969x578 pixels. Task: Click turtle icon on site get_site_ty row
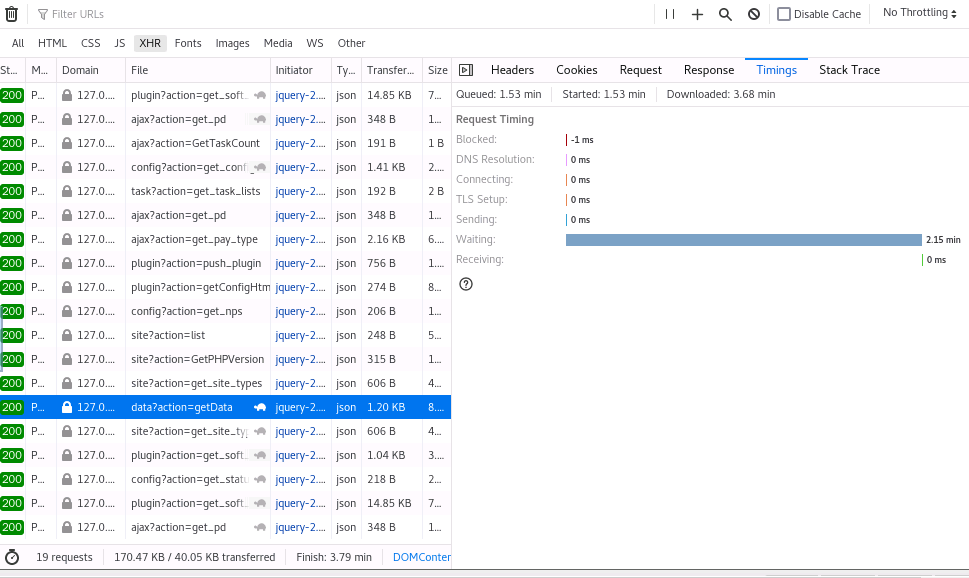coord(260,431)
